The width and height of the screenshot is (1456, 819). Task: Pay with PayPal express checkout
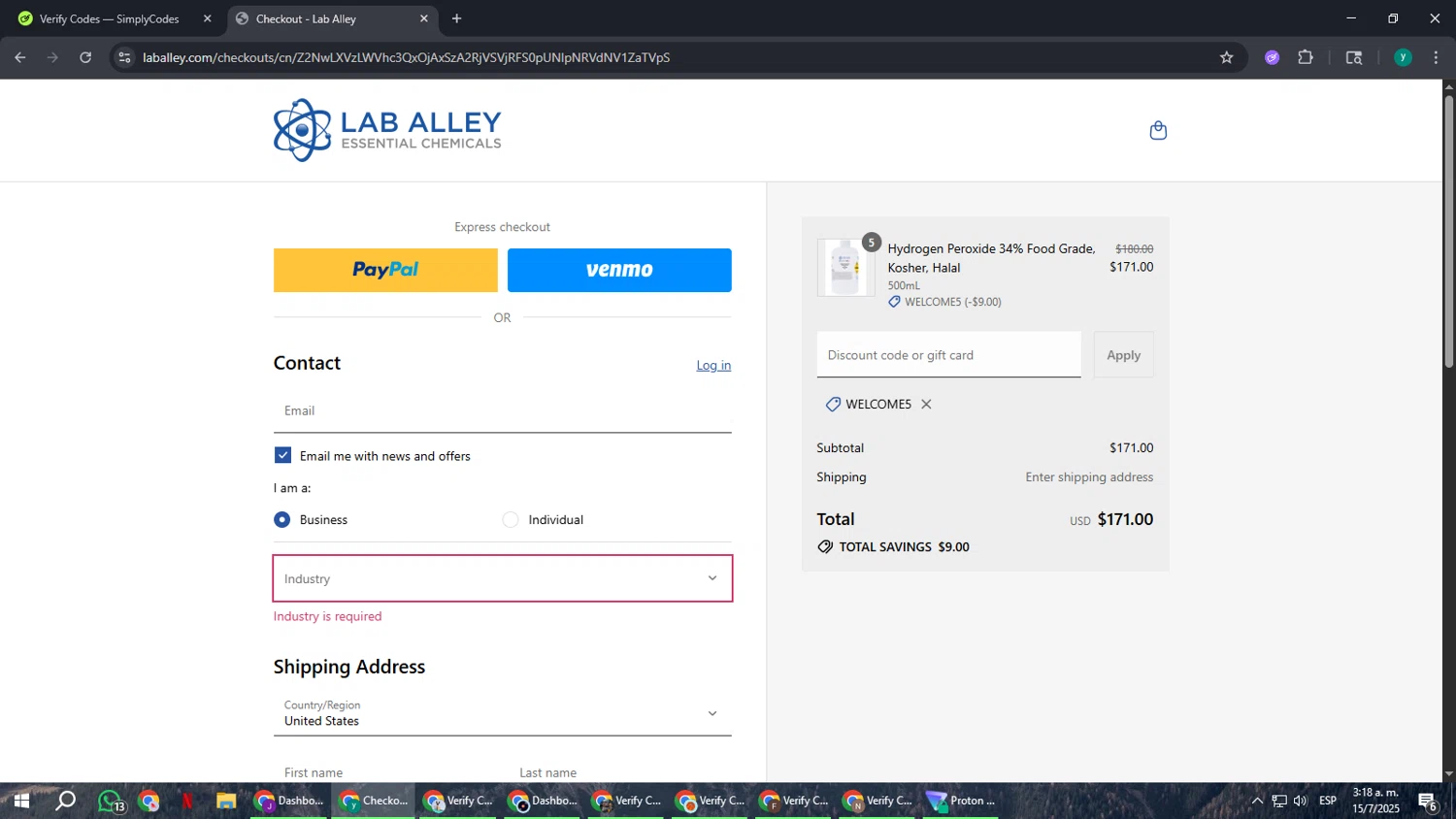tap(385, 270)
